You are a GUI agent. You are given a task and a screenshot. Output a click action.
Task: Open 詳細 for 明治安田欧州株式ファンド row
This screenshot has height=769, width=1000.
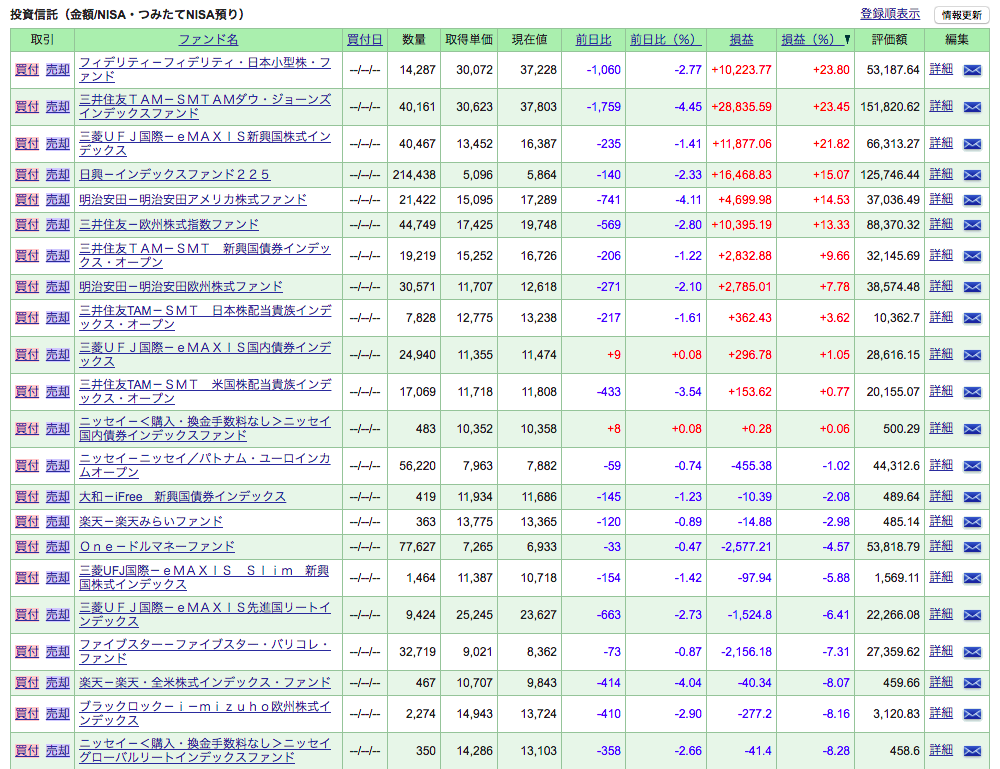point(941,286)
